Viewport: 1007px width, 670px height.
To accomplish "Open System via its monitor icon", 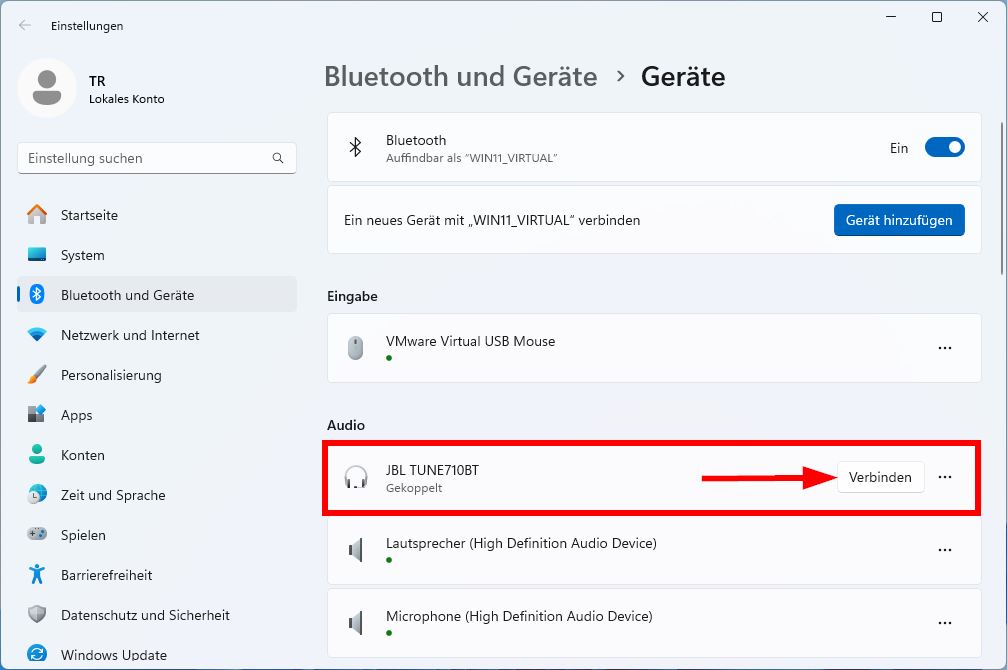I will [x=36, y=255].
